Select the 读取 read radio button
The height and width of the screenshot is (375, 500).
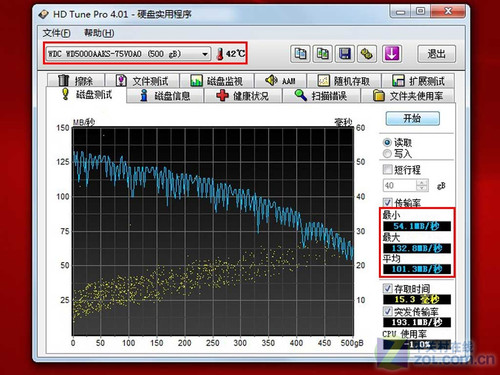click(x=387, y=143)
